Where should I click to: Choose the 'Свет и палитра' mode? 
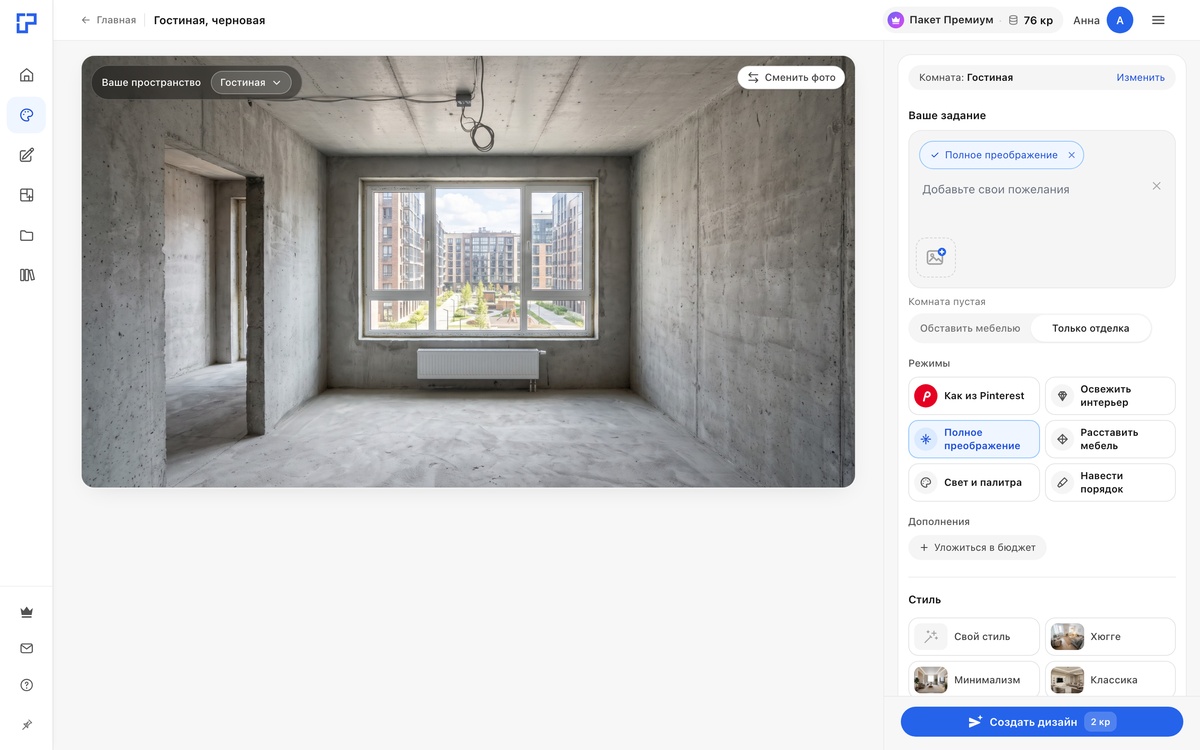tap(974, 482)
